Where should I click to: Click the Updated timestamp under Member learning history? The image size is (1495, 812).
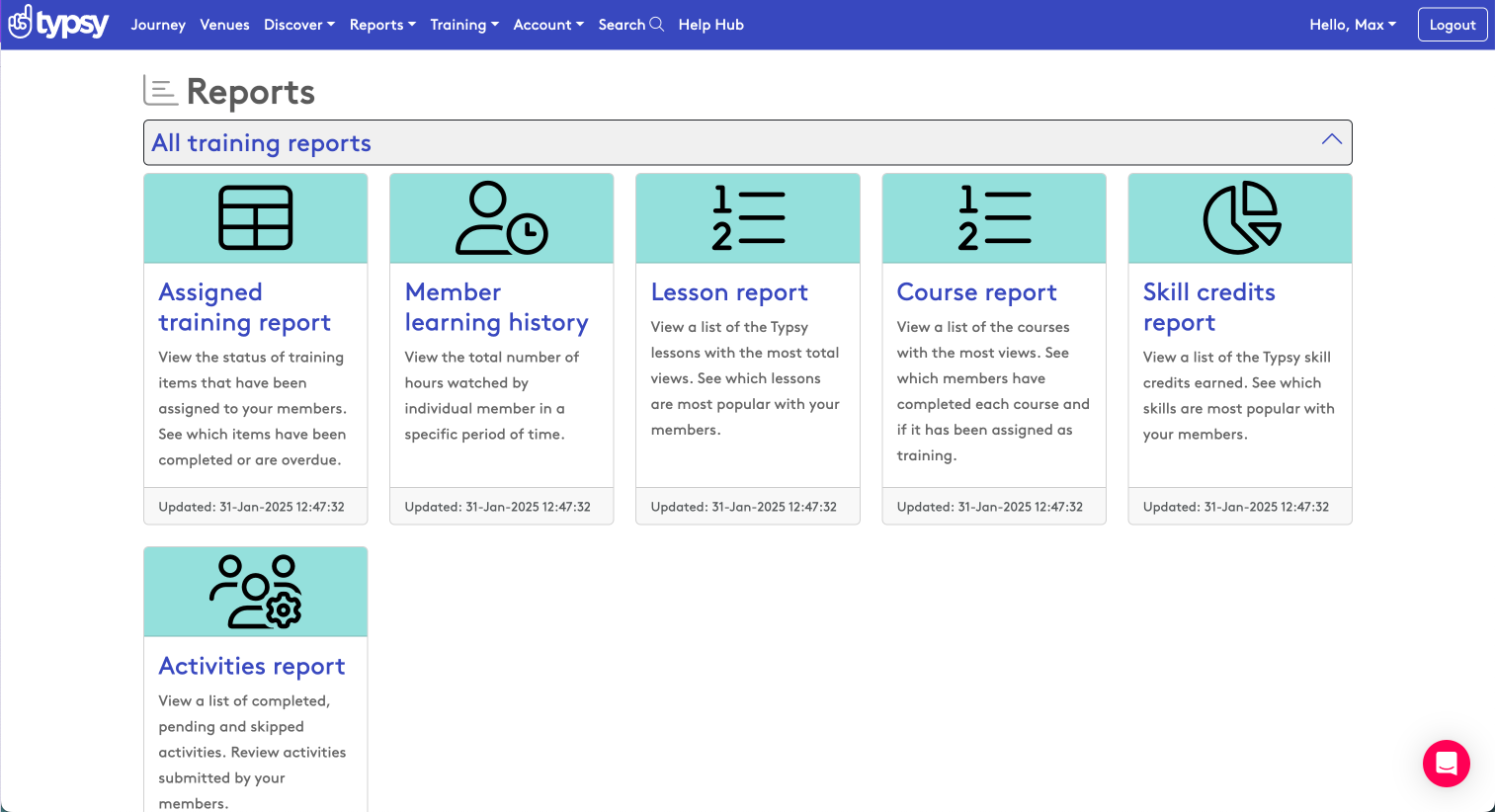[x=498, y=507]
